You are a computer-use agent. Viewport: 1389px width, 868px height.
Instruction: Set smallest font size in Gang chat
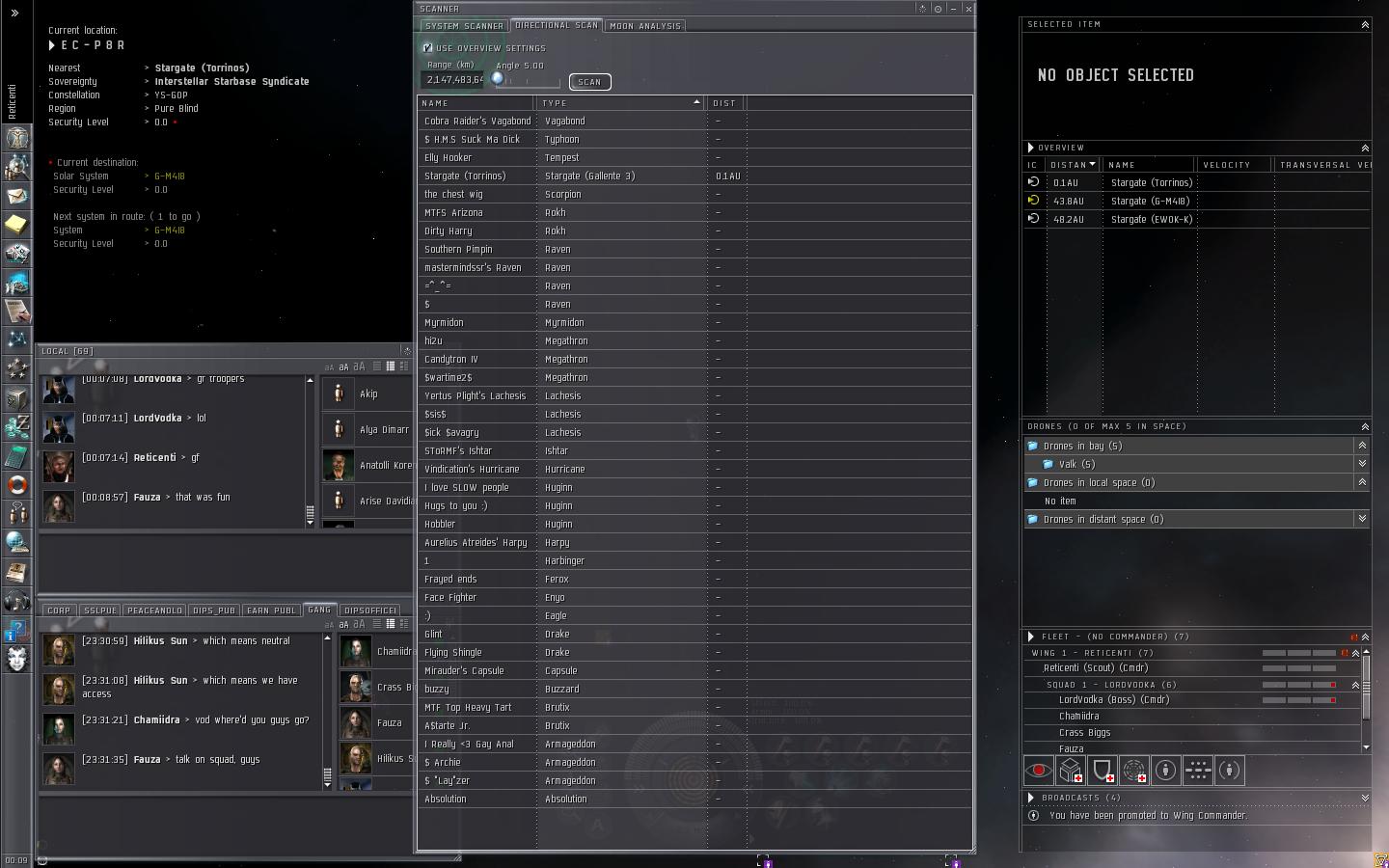point(329,625)
